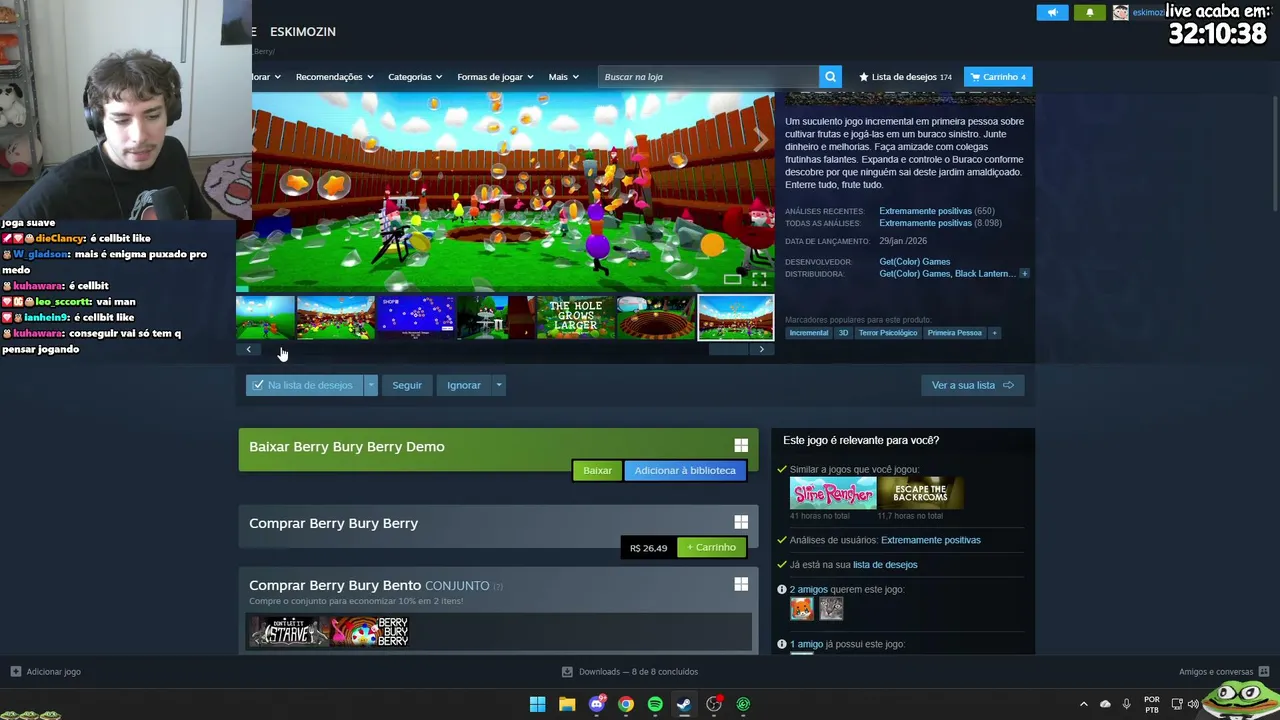Click the microphone icon in system tray
Viewport: 1280px width, 720px height.
pyautogui.click(x=1127, y=704)
